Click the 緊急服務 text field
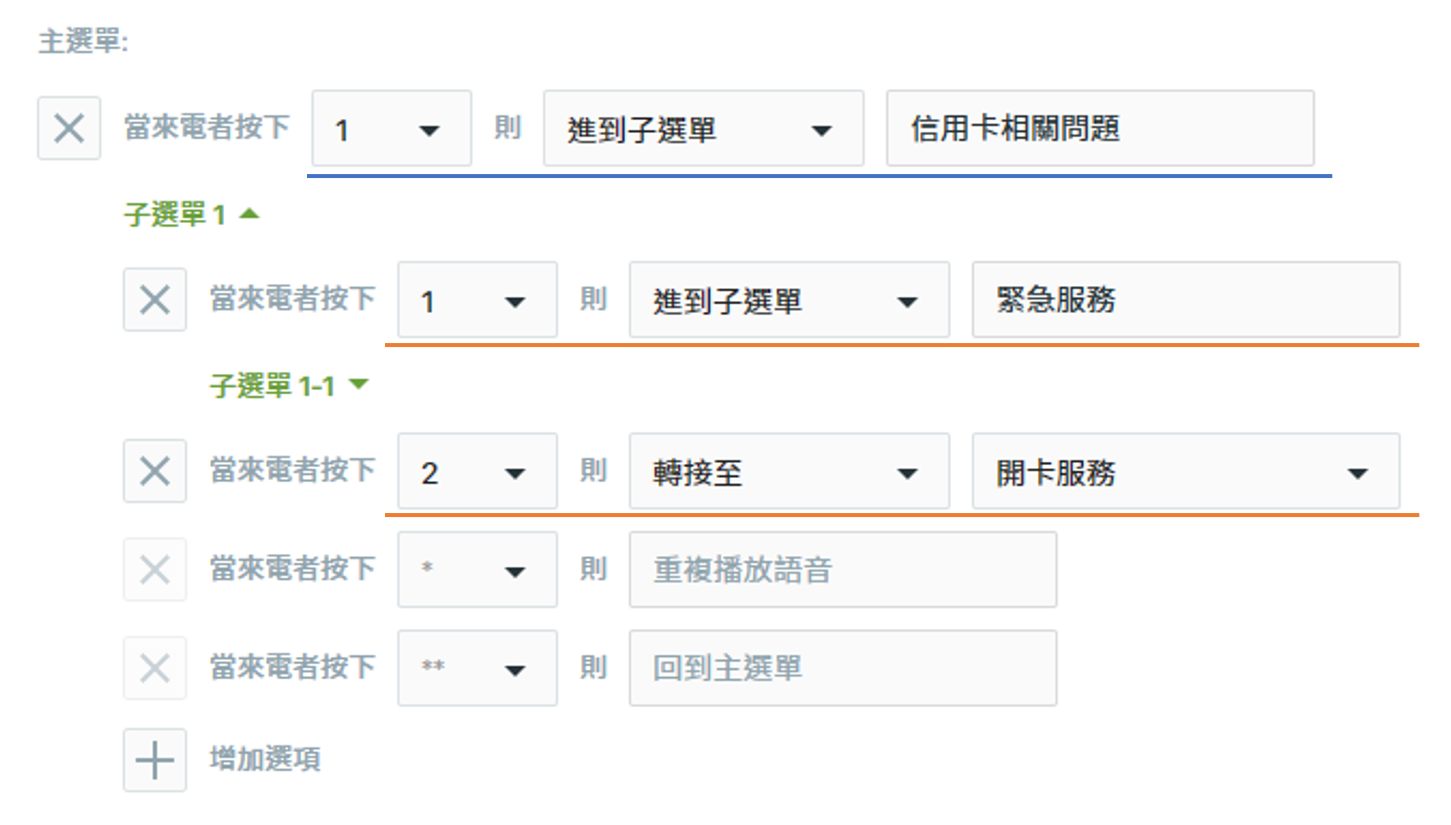This screenshot has width=1451, height=825. 1186,299
